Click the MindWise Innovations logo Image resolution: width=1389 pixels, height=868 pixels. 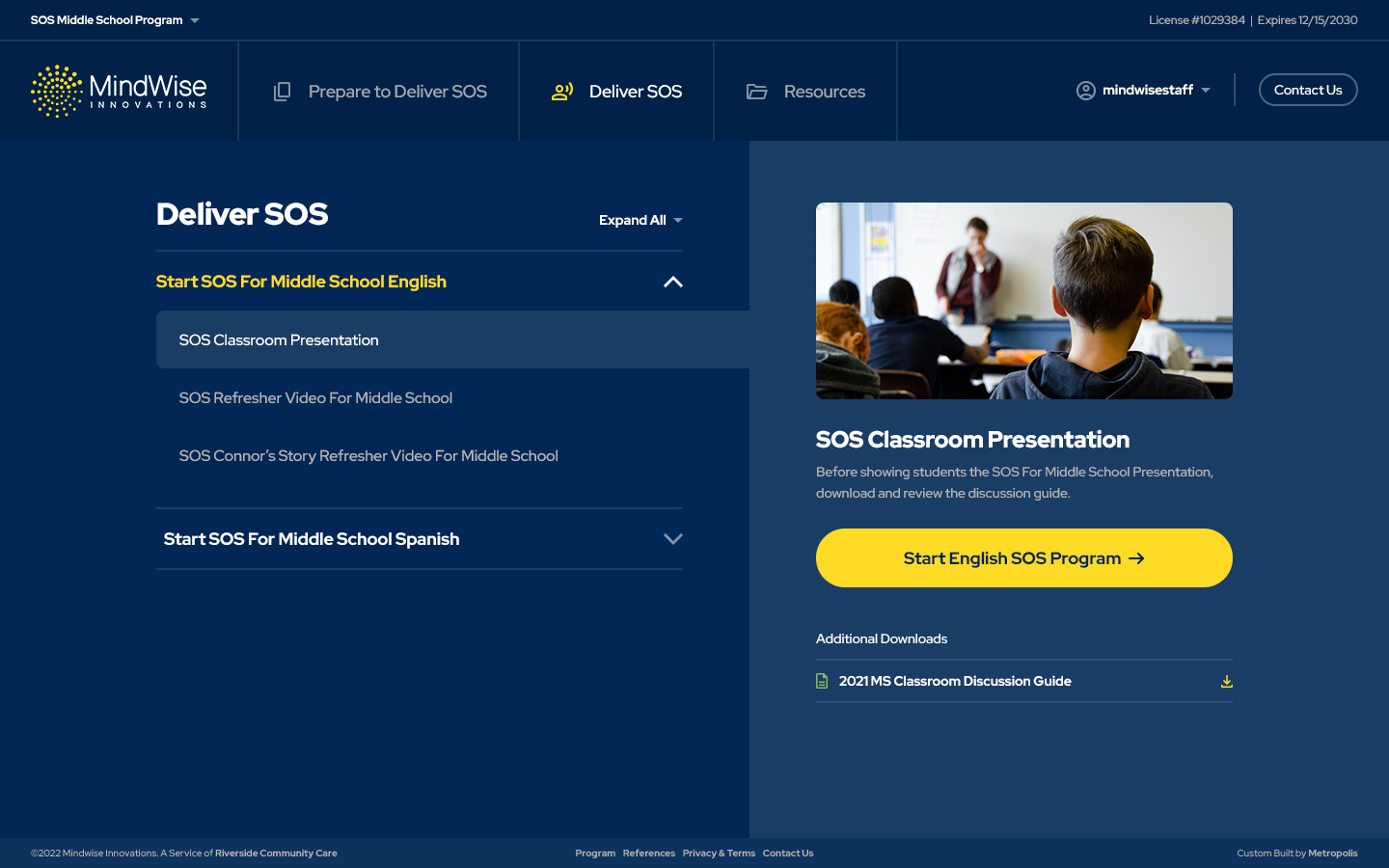119,92
